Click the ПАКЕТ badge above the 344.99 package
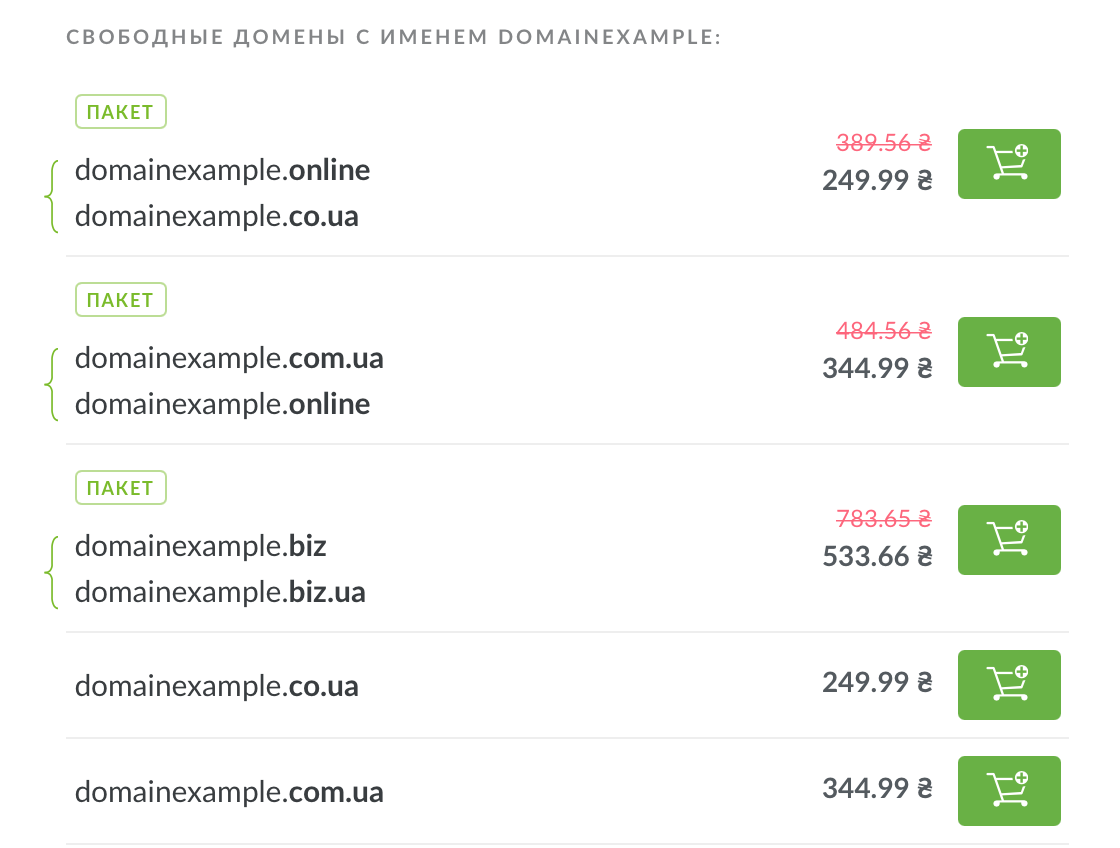This screenshot has width=1120, height=848. pos(121,300)
